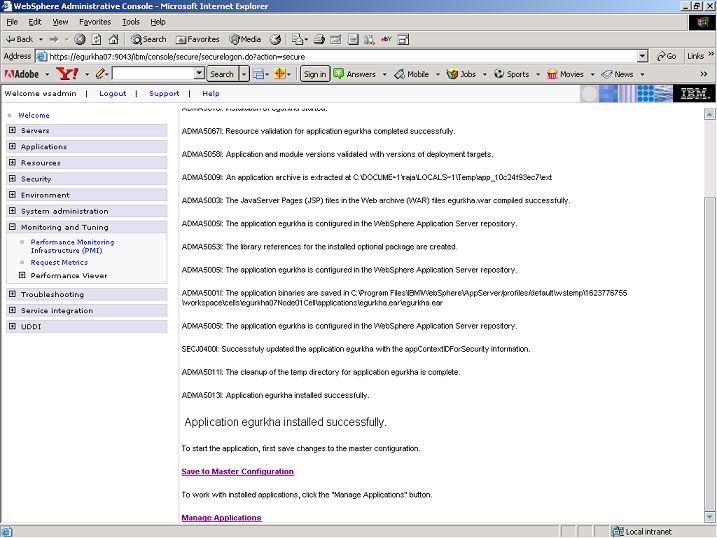Screen dimensions: 717x538
Task: Click the Home icon in toolbar
Action: tap(113, 39)
